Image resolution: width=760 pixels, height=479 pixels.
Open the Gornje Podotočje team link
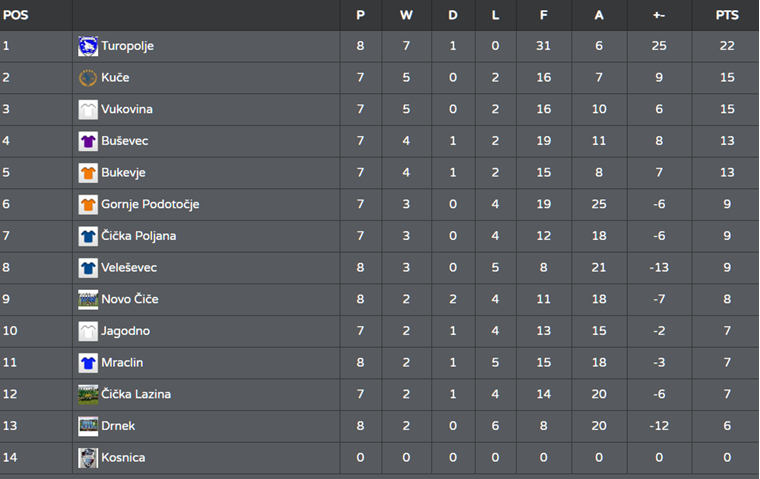coord(150,204)
